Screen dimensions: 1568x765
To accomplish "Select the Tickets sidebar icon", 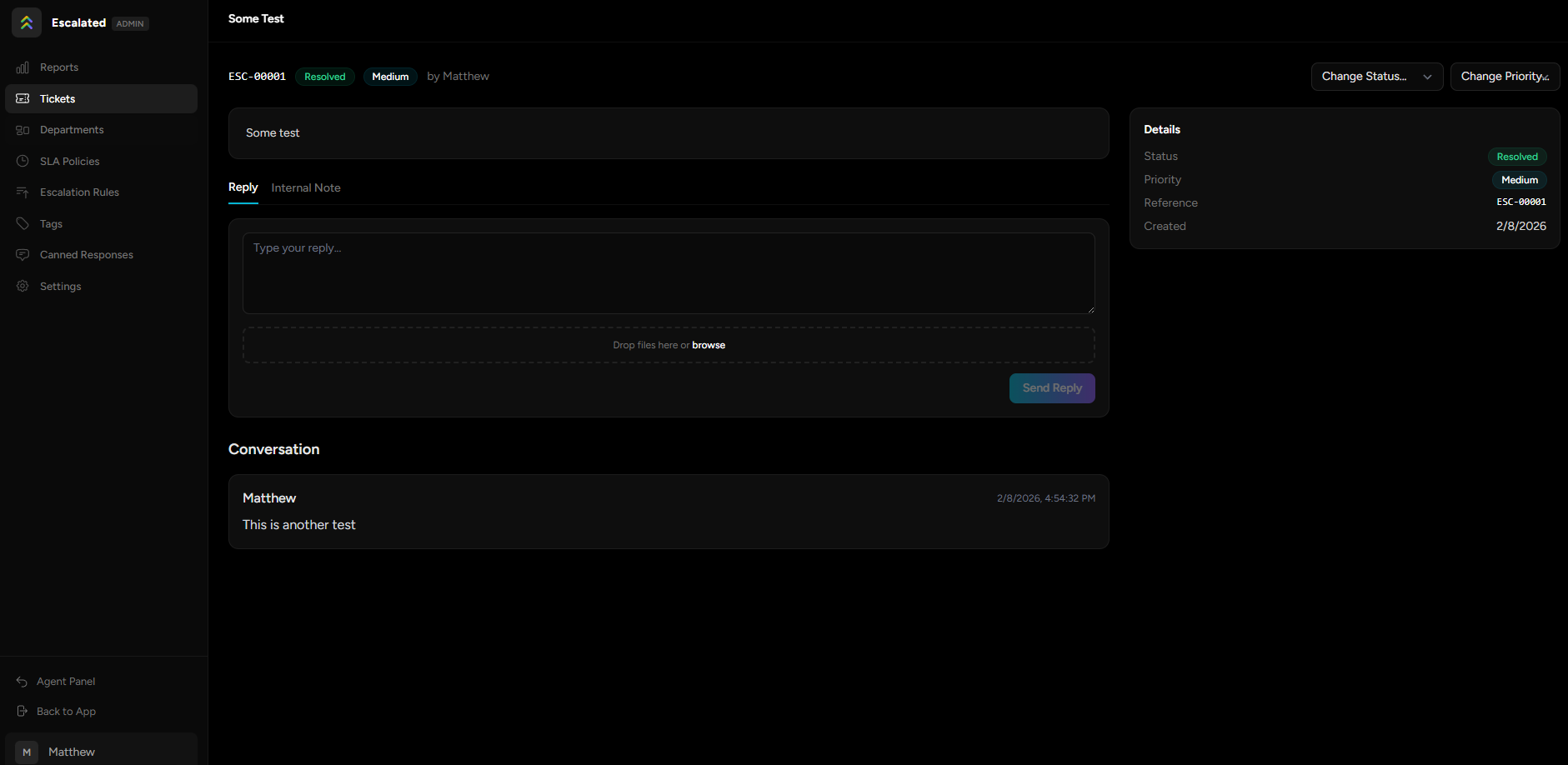I will [23, 98].
